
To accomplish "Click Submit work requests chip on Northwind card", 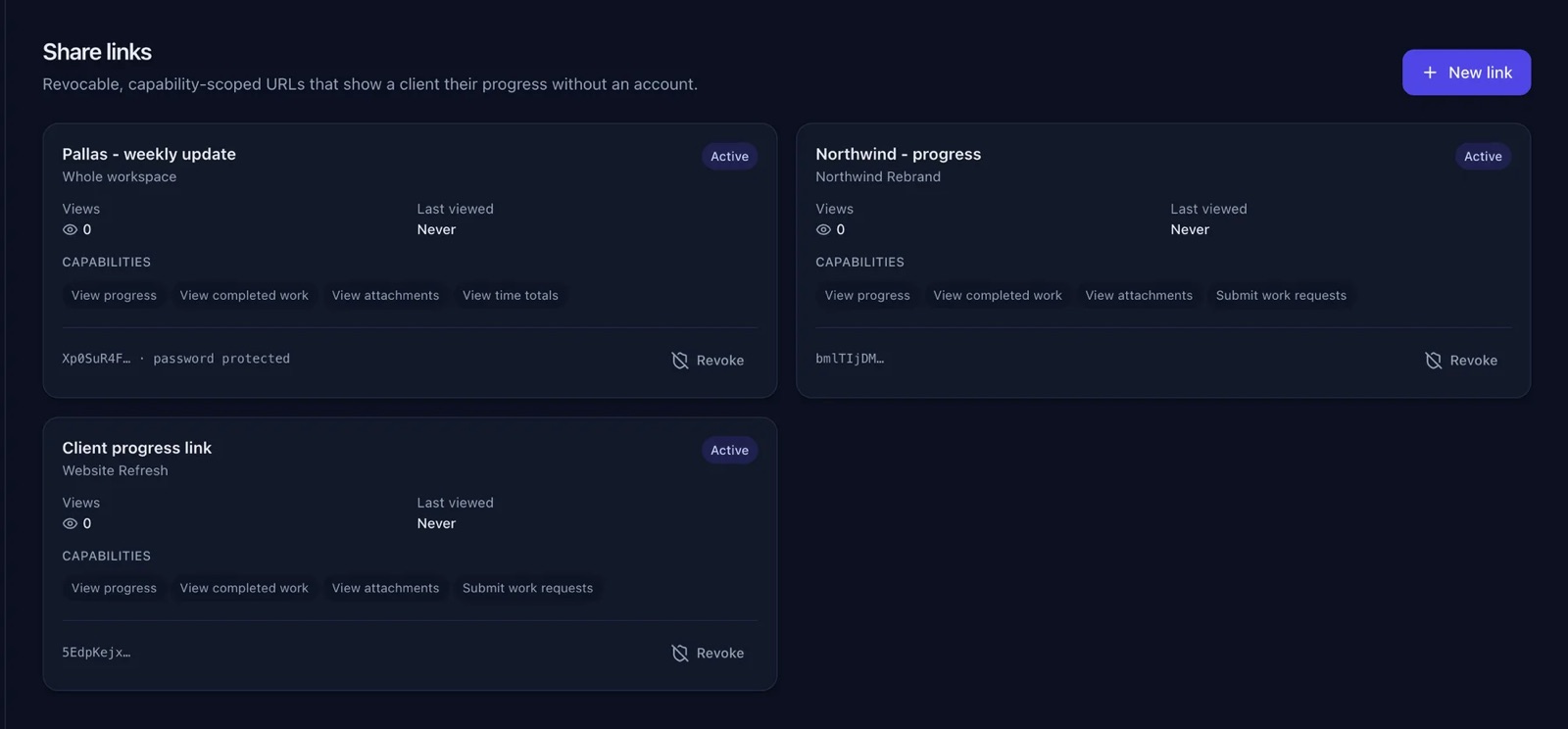I will click(1281, 296).
